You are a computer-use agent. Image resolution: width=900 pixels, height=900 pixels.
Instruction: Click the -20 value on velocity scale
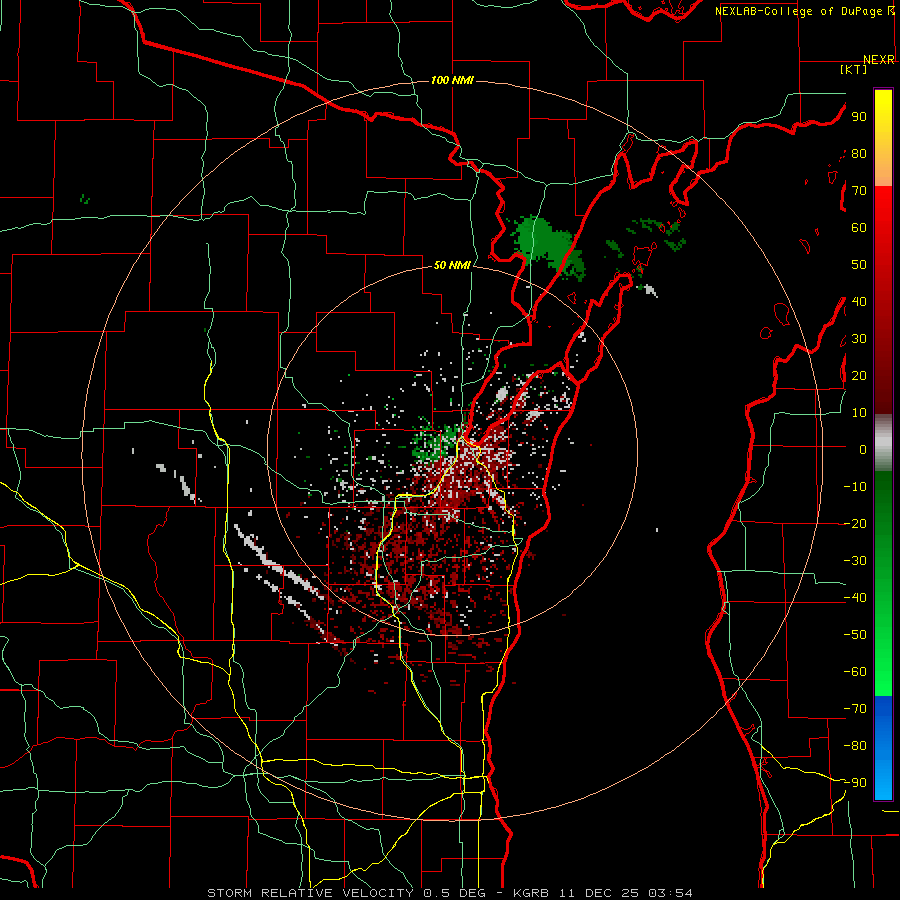pyautogui.click(x=855, y=523)
